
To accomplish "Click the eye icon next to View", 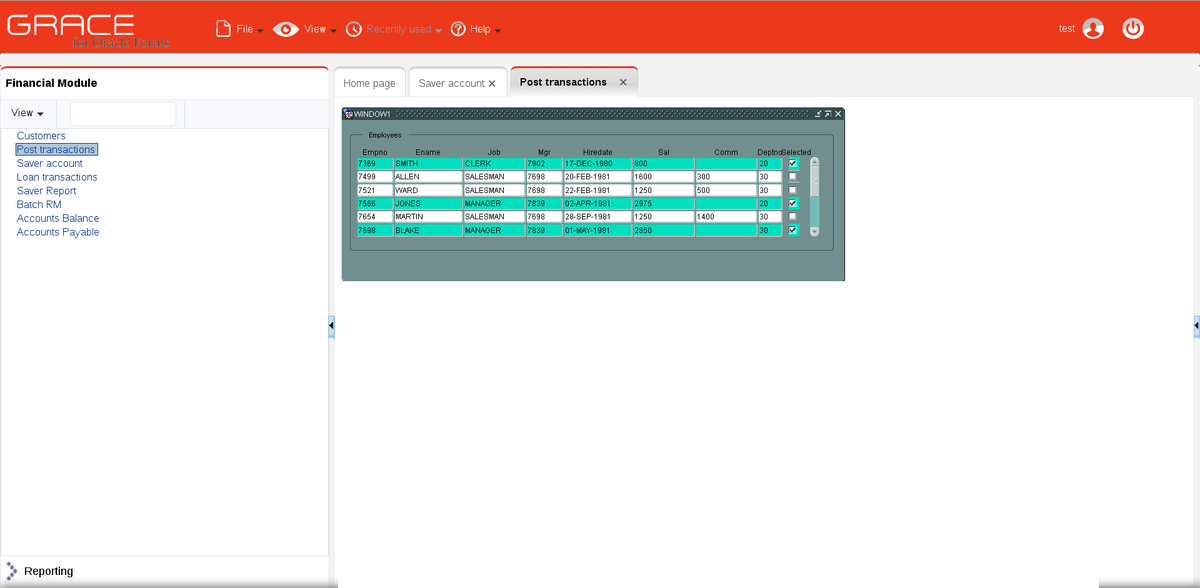I will coord(285,28).
